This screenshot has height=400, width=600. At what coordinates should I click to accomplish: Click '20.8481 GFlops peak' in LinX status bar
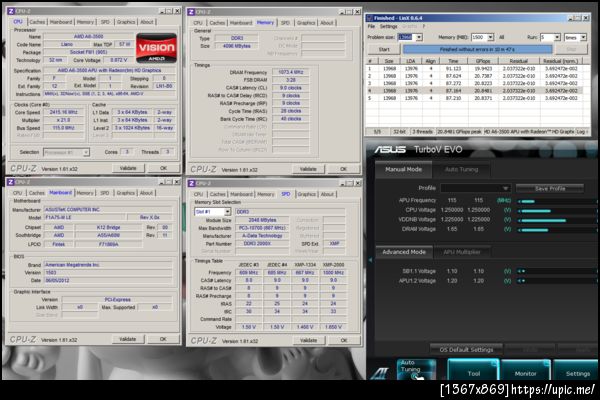(459, 132)
